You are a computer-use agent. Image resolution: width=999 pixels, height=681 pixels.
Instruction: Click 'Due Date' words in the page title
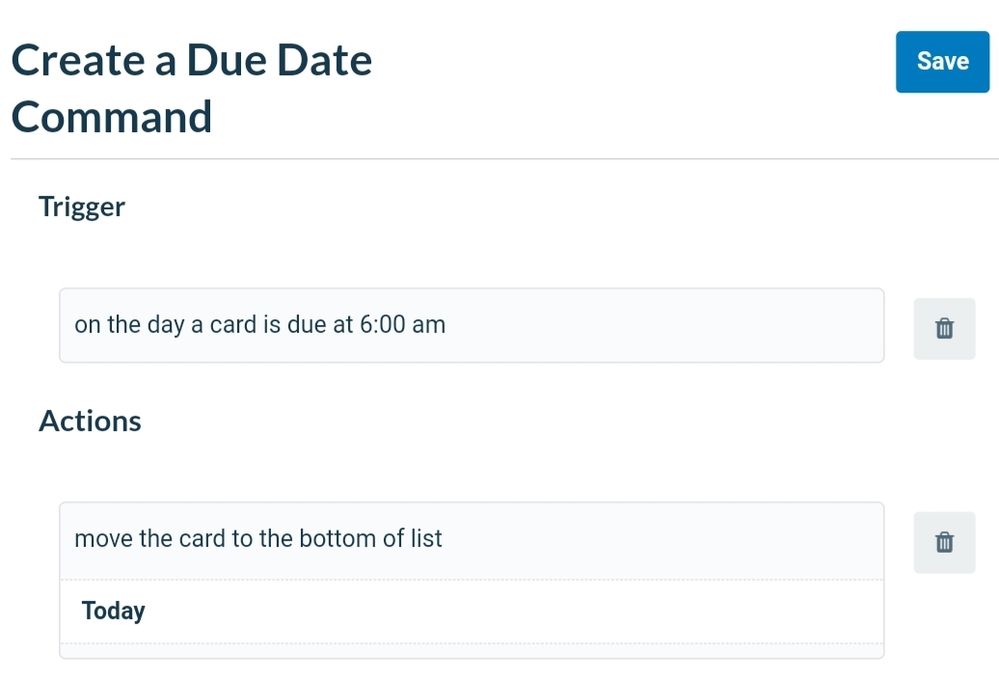point(280,61)
